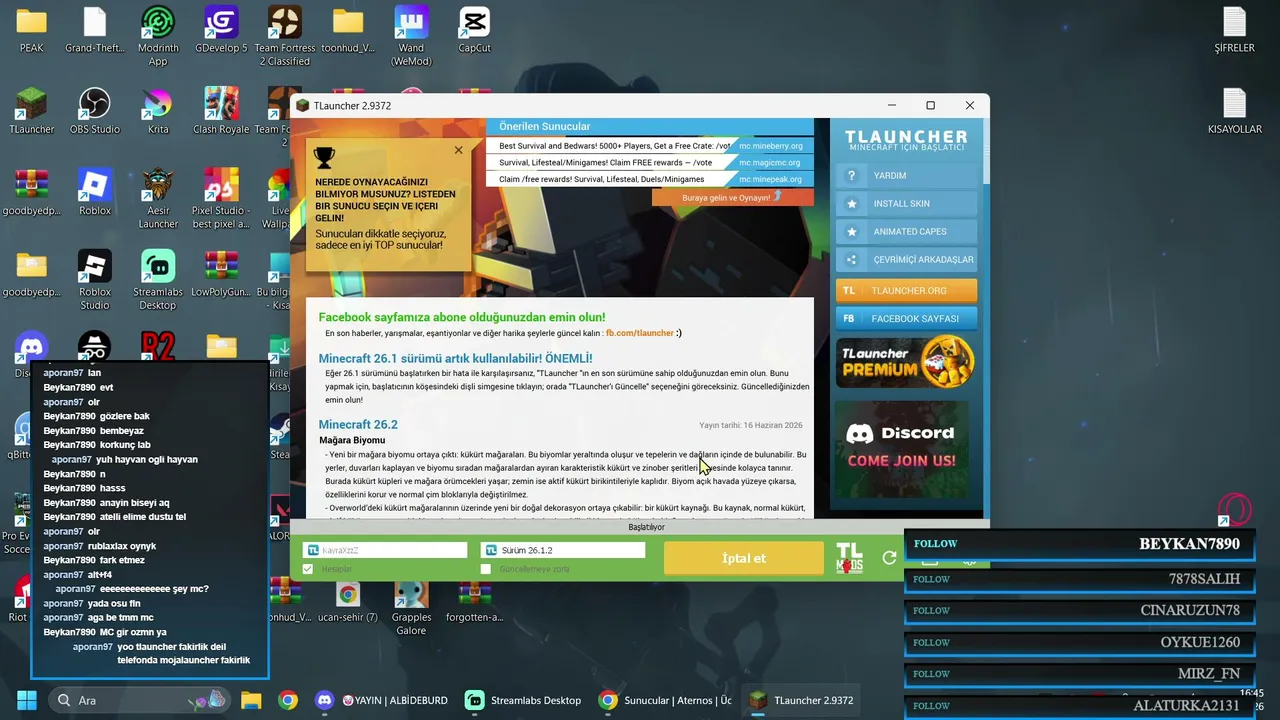Open the ANIMATED CAPES menu item

tap(907, 232)
